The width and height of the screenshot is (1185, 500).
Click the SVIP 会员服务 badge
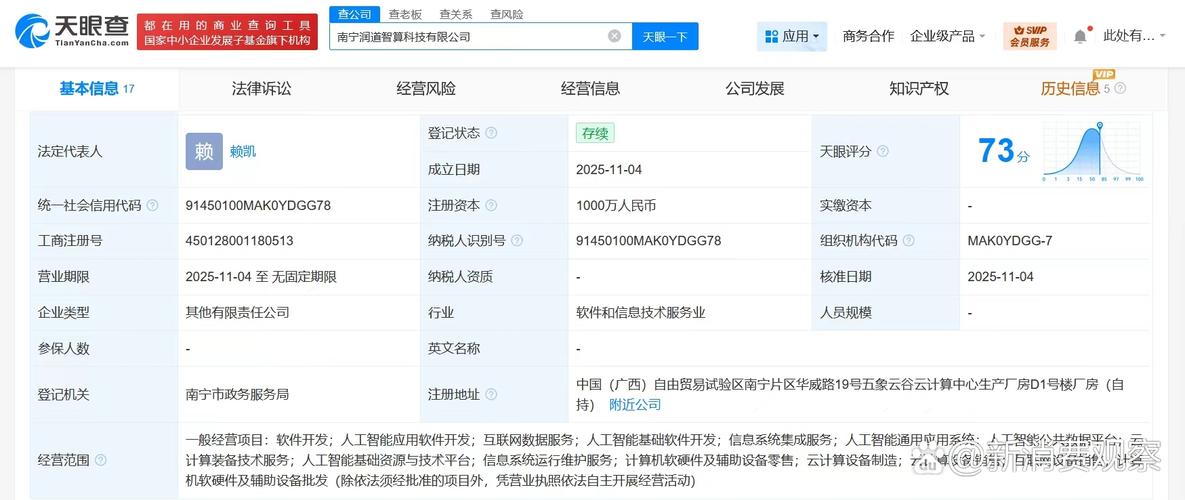pyautogui.click(x=1029, y=35)
